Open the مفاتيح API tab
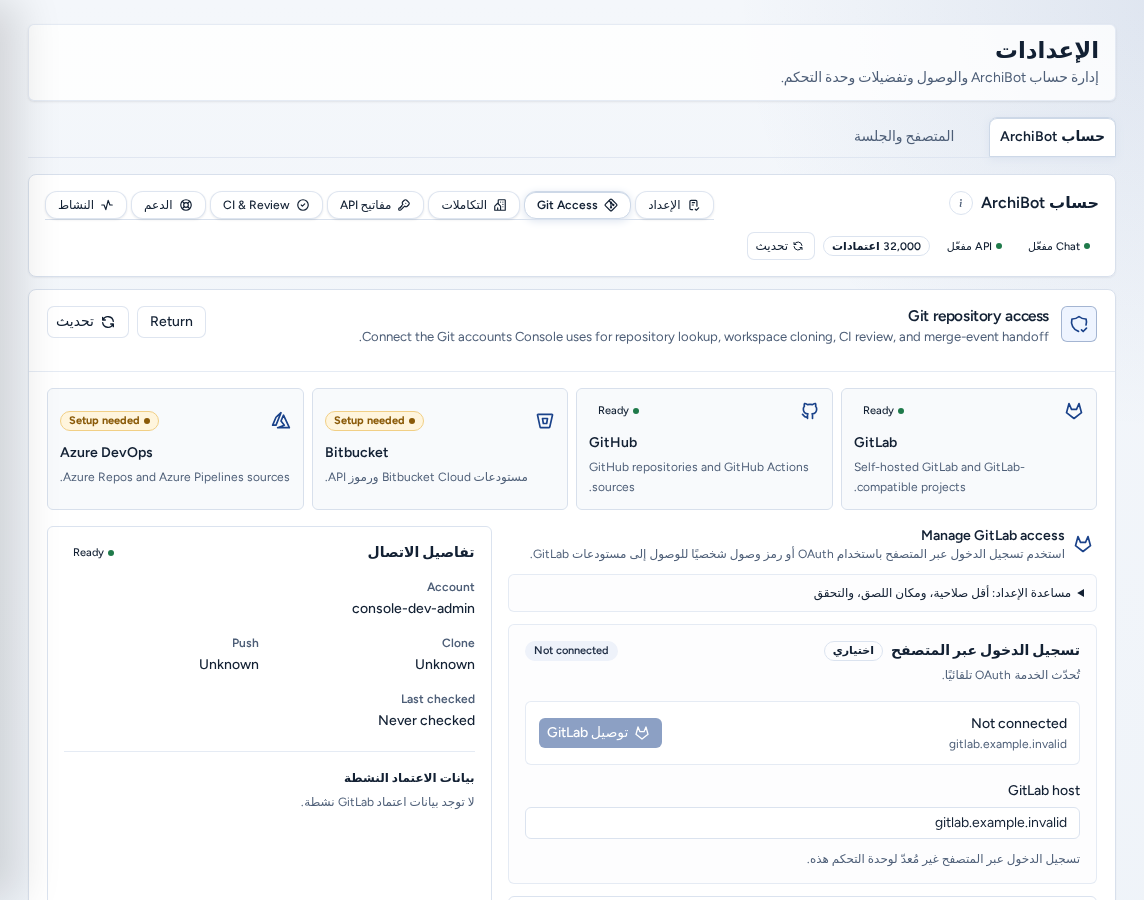Image resolution: width=1144 pixels, height=900 pixels. pos(375,205)
